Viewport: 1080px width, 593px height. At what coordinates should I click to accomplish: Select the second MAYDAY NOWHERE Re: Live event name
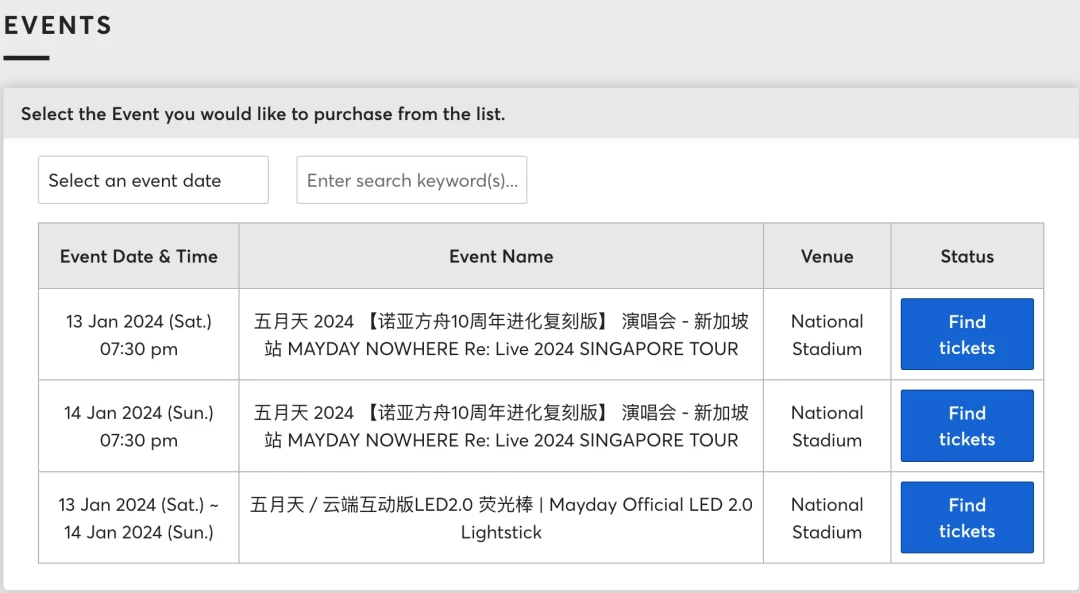[501, 426]
